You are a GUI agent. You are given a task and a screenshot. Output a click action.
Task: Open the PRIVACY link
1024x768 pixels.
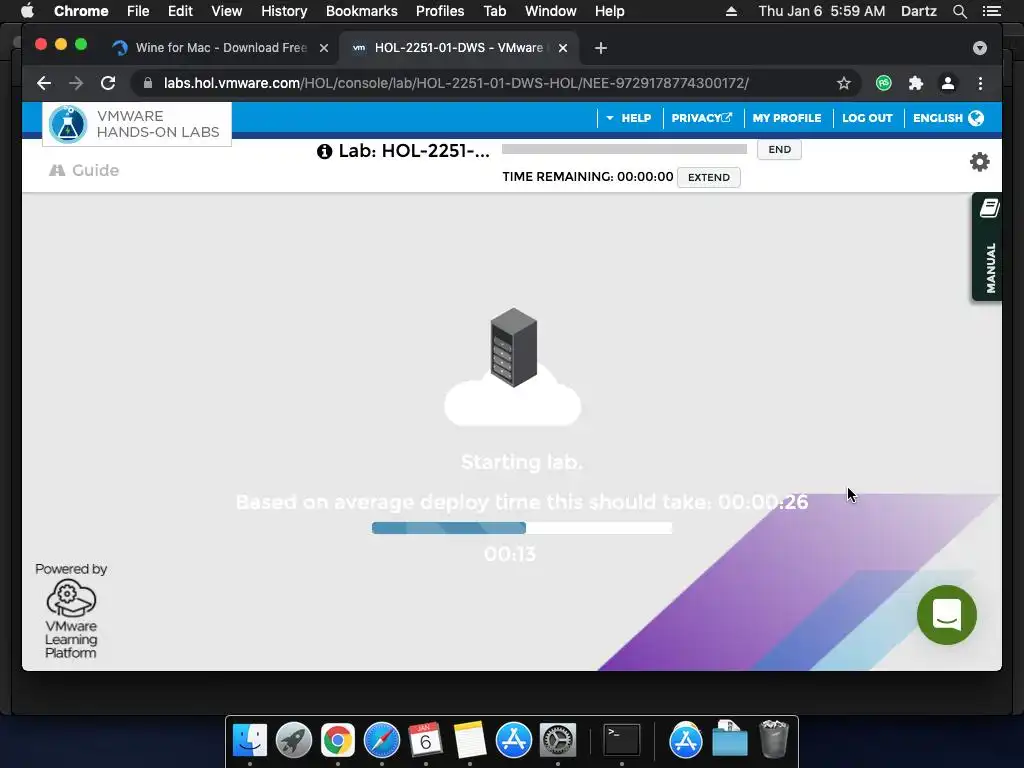[x=701, y=118]
